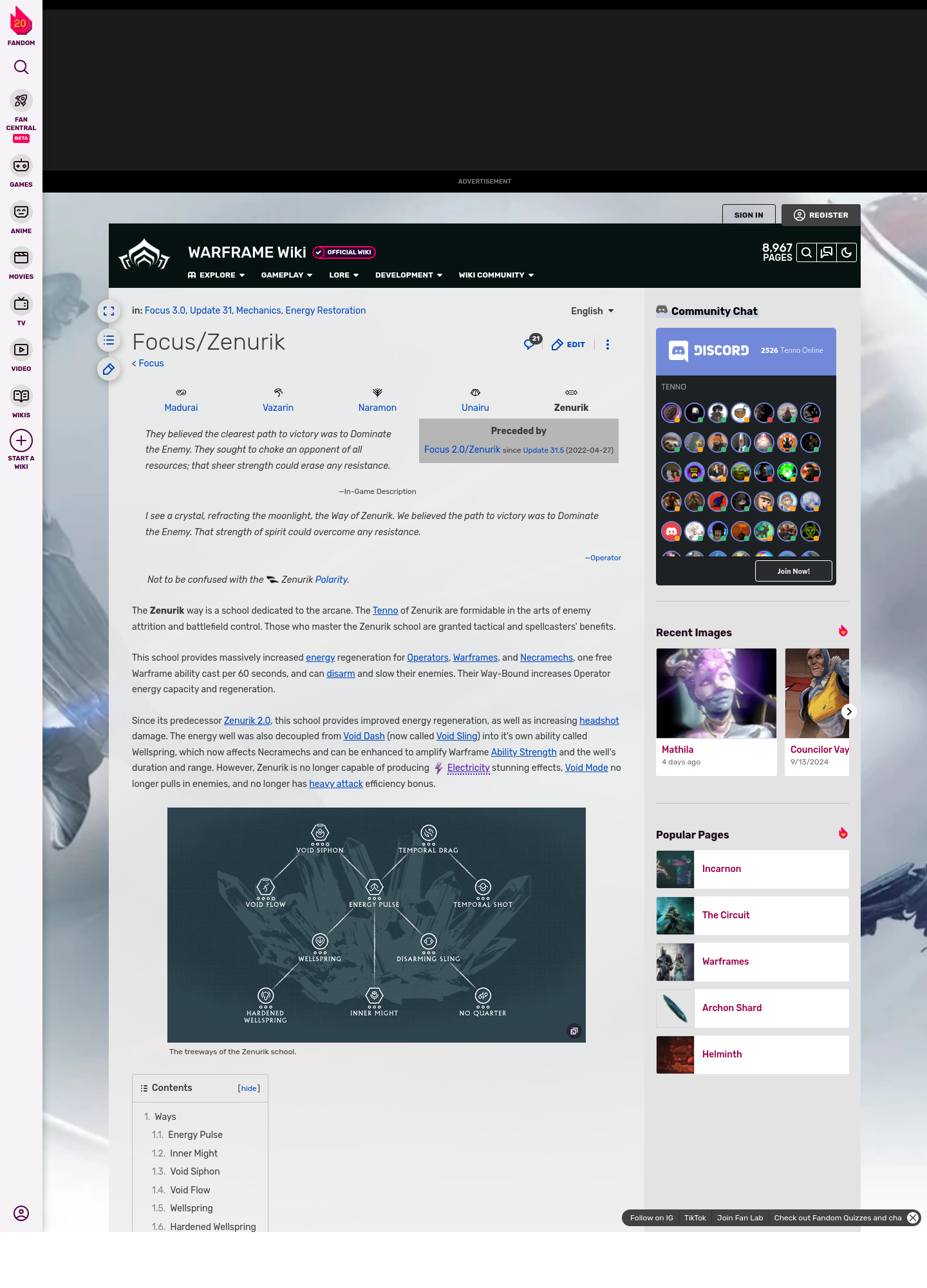Jump to Energy Pulse in Contents

(x=195, y=1135)
